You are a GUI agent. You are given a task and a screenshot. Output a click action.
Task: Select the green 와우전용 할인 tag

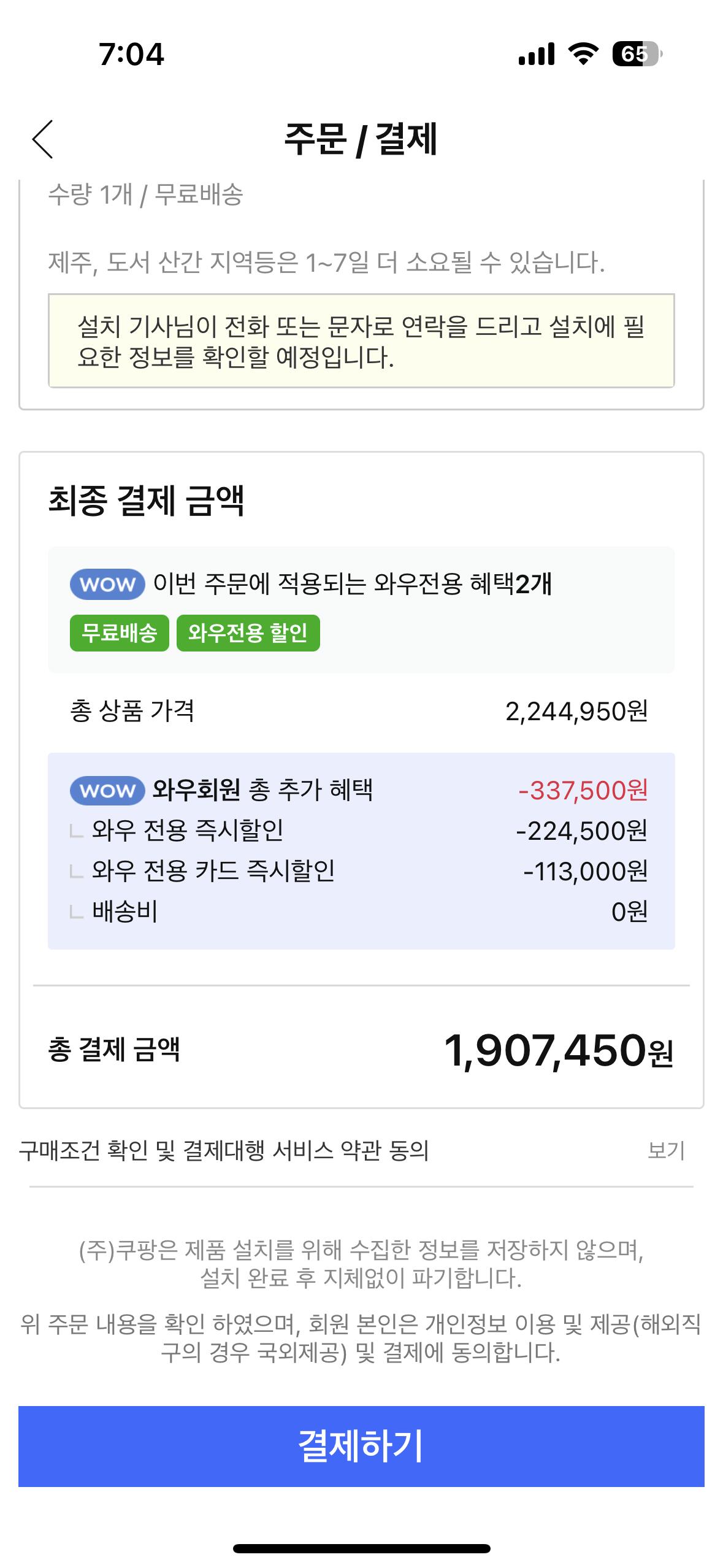click(x=248, y=632)
